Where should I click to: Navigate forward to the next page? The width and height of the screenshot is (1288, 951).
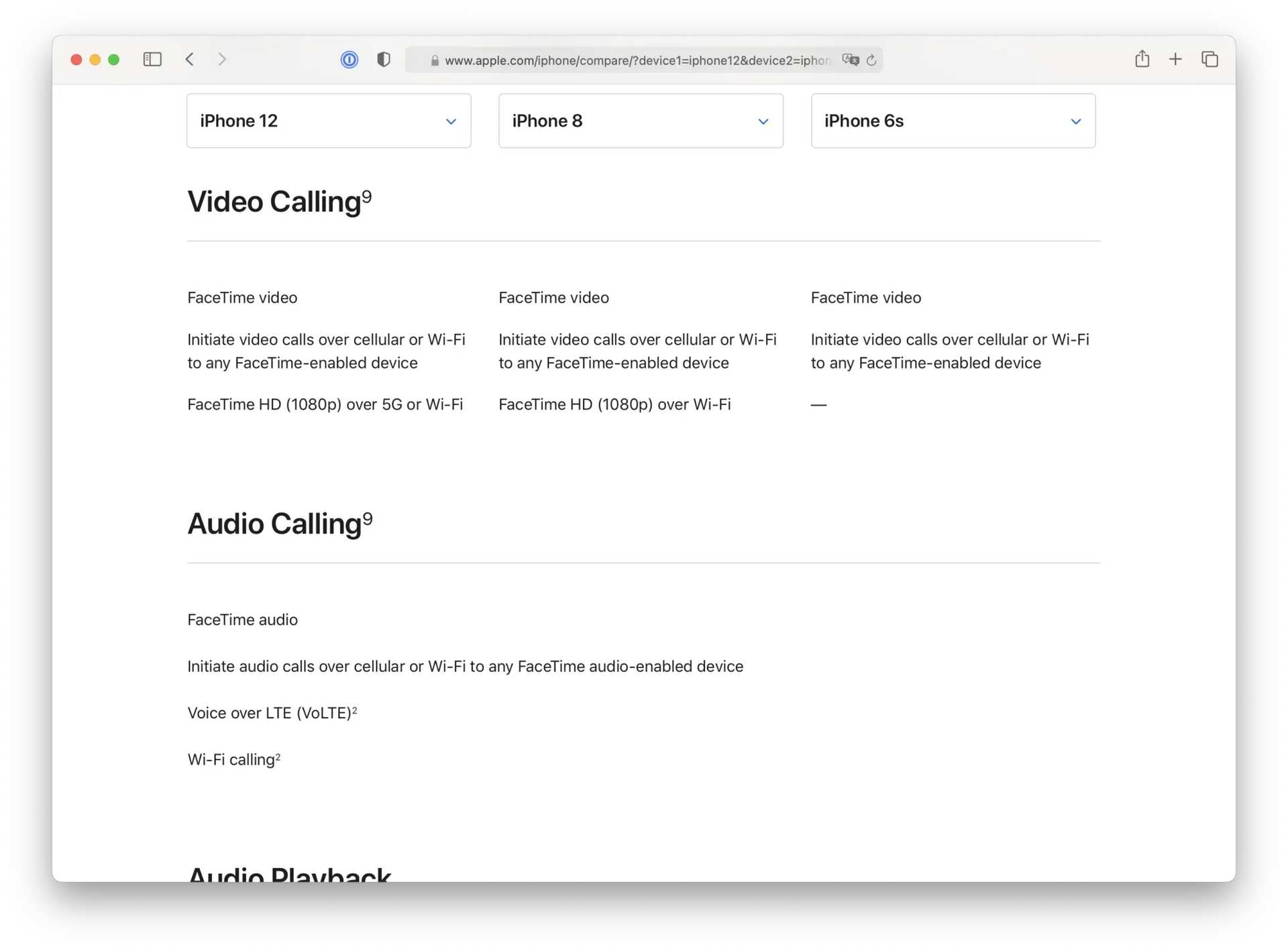tap(222, 59)
